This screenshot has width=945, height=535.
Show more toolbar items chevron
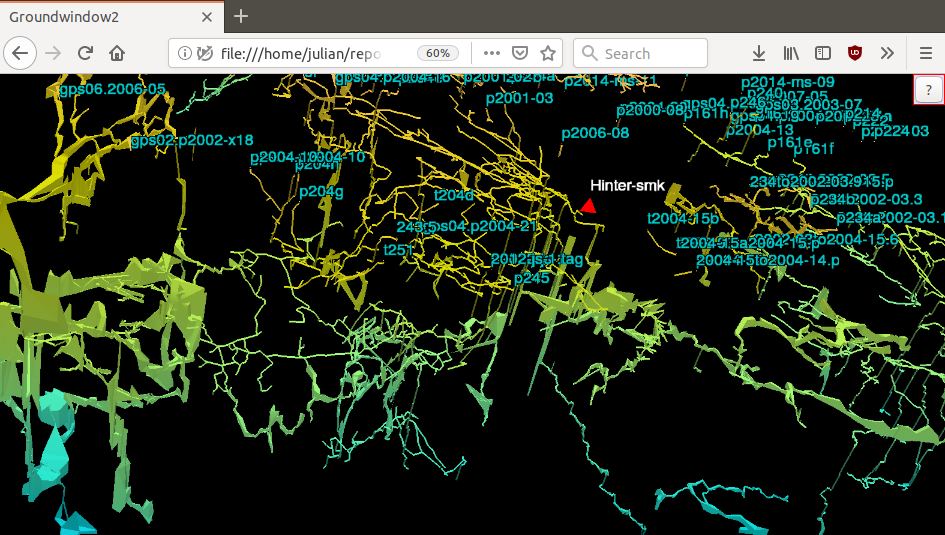click(x=887, y=53)
